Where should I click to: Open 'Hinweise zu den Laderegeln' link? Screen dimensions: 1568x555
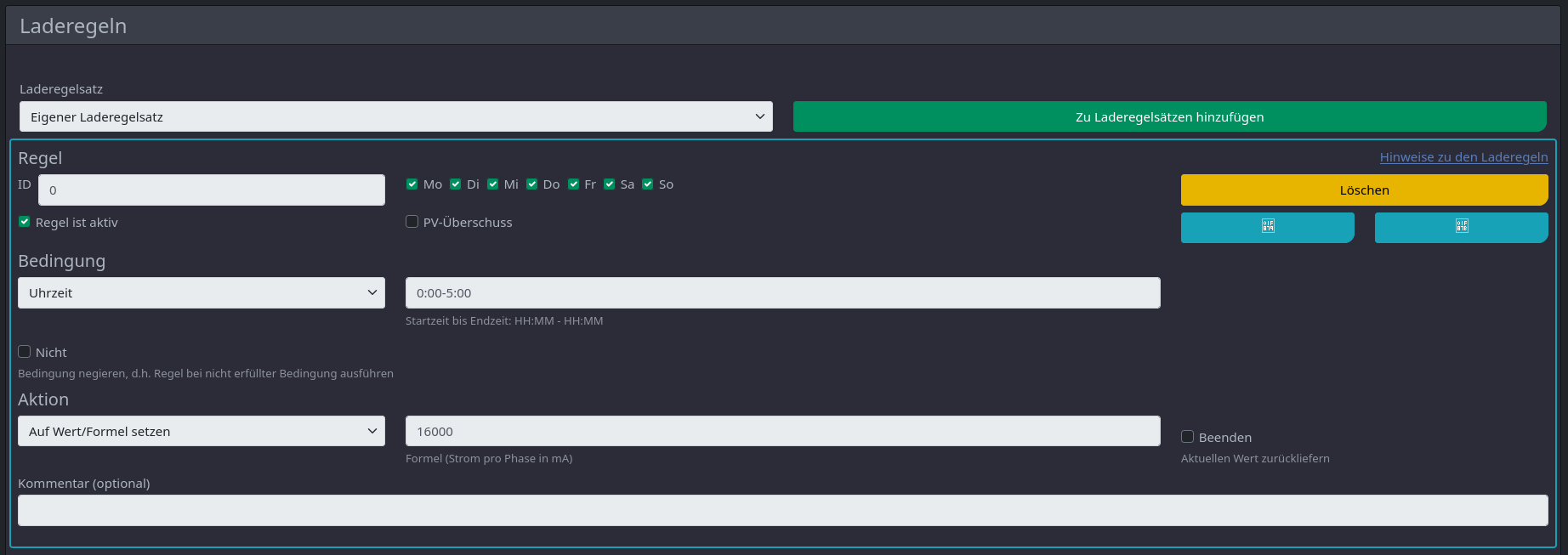point(1463,157)
